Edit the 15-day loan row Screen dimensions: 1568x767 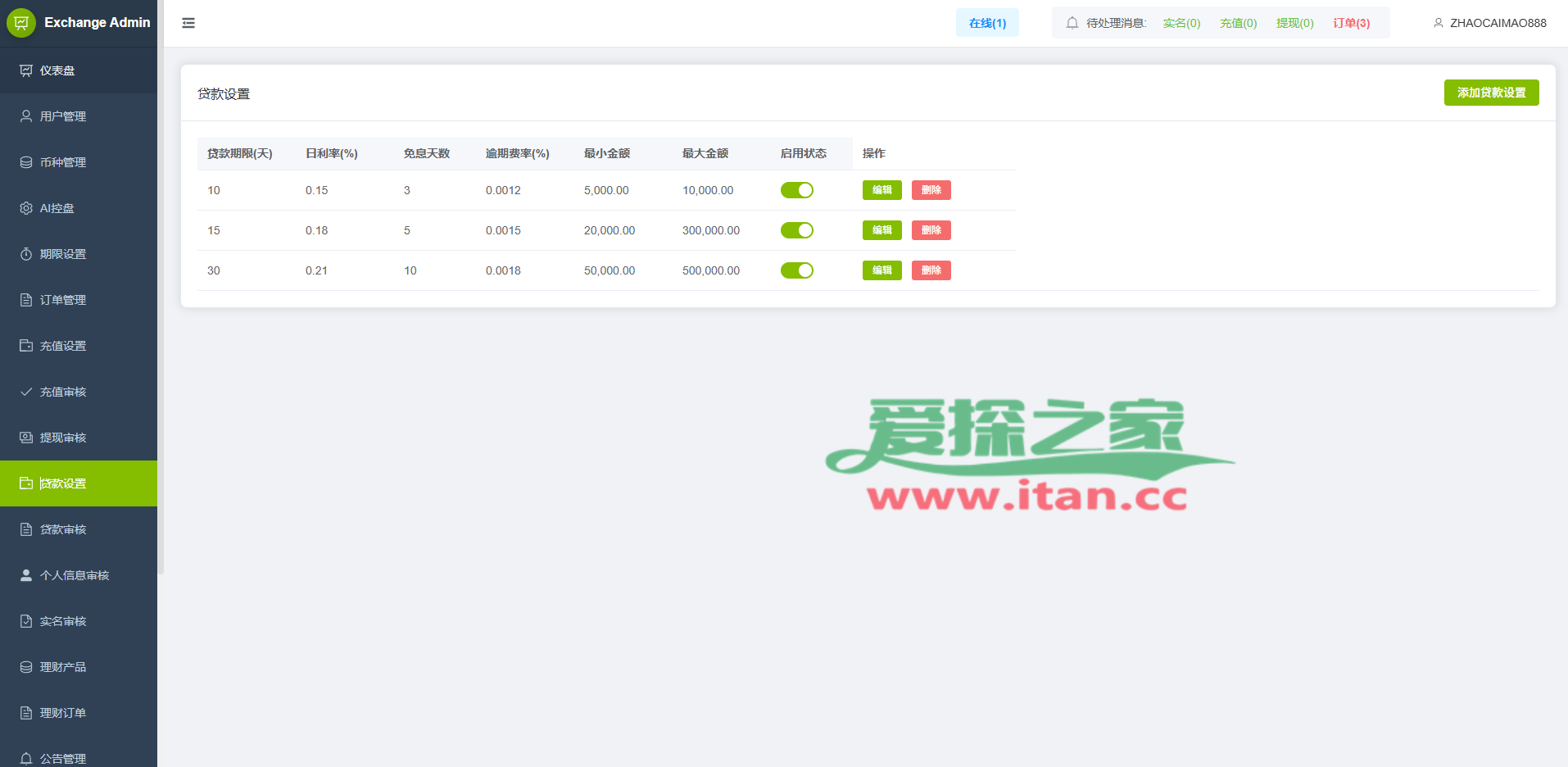point(881,230)
